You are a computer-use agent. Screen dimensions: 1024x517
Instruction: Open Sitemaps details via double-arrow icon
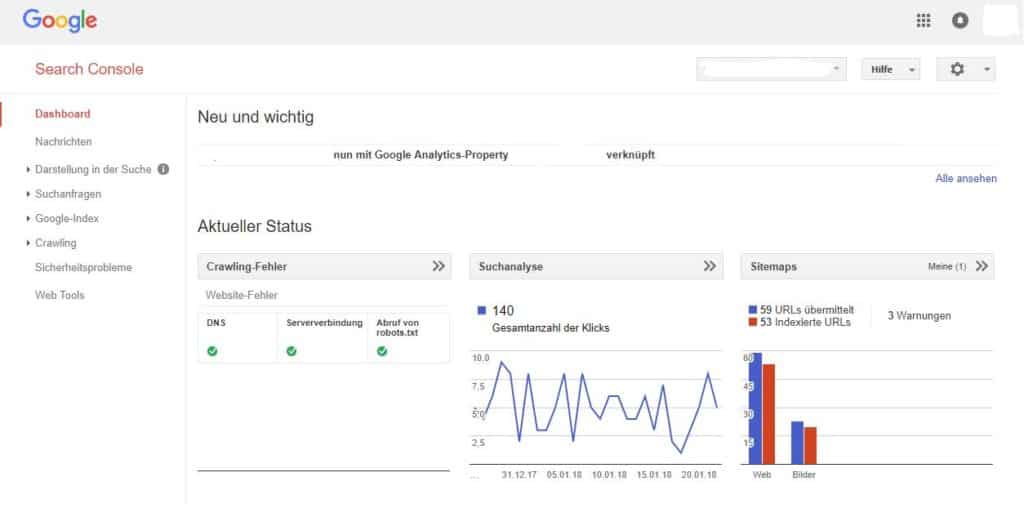[981, 266]
